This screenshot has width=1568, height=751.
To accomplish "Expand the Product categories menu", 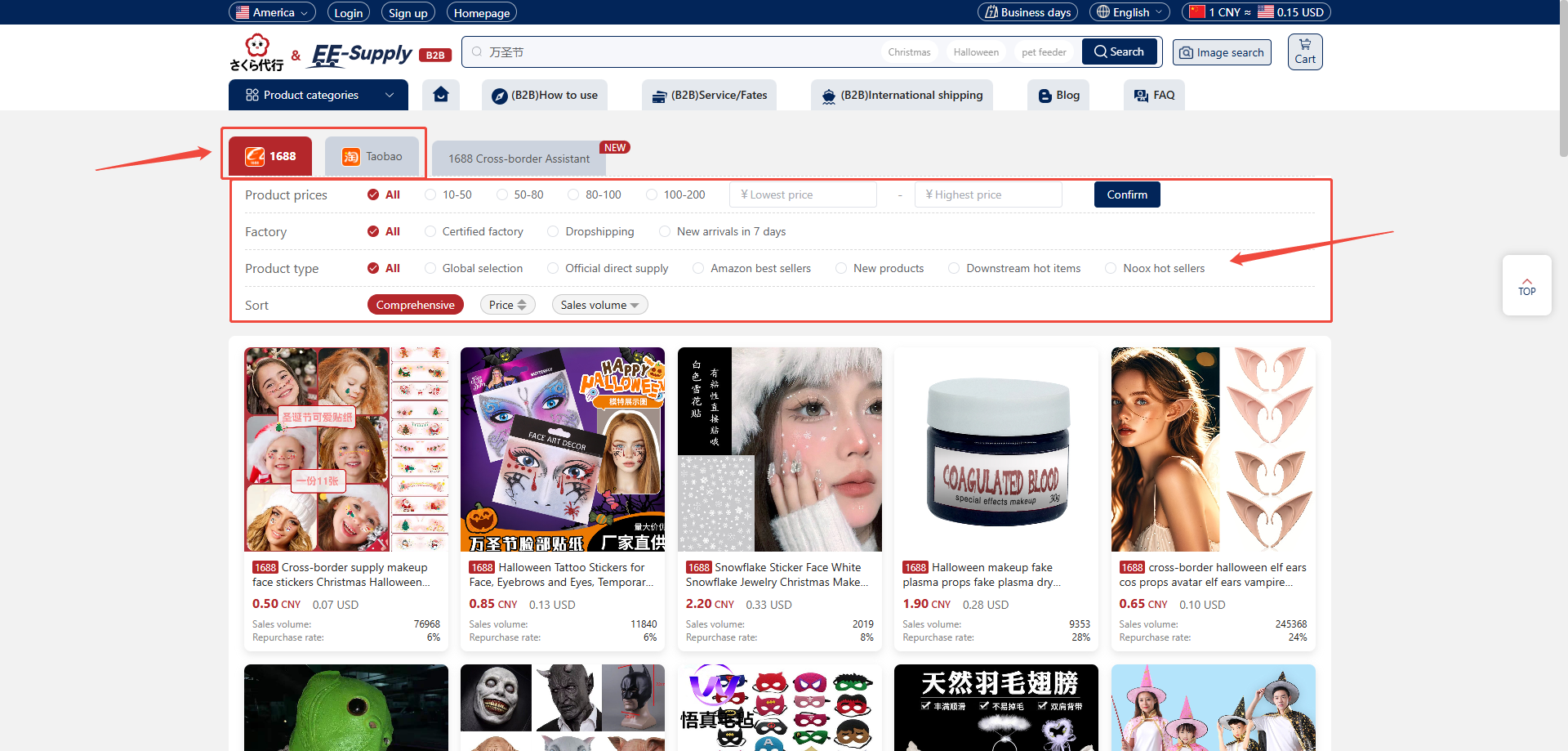I will [318, 95].
